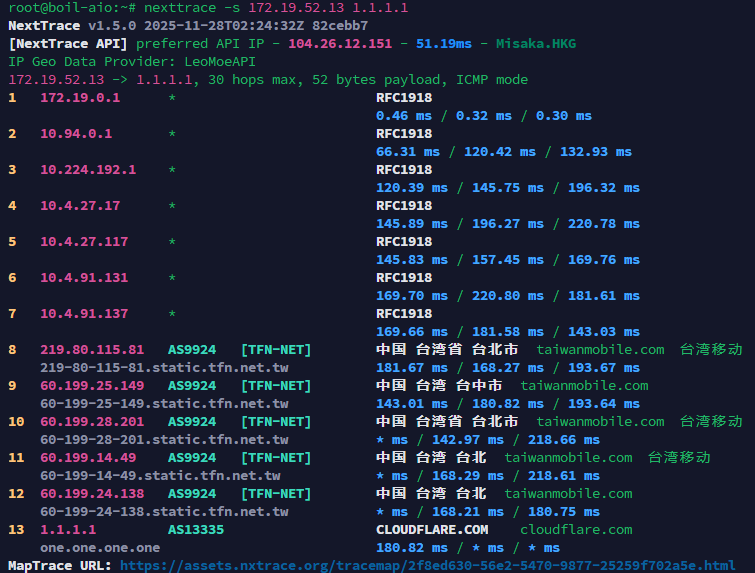
Task: Click hop 7 IP 10.4.91.137
Action: pos(84,314)
